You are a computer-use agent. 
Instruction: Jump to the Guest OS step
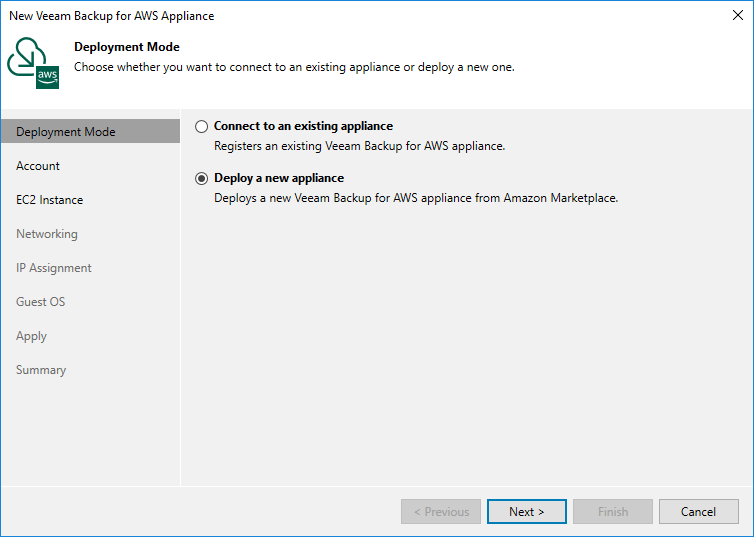tap(41, 302)
